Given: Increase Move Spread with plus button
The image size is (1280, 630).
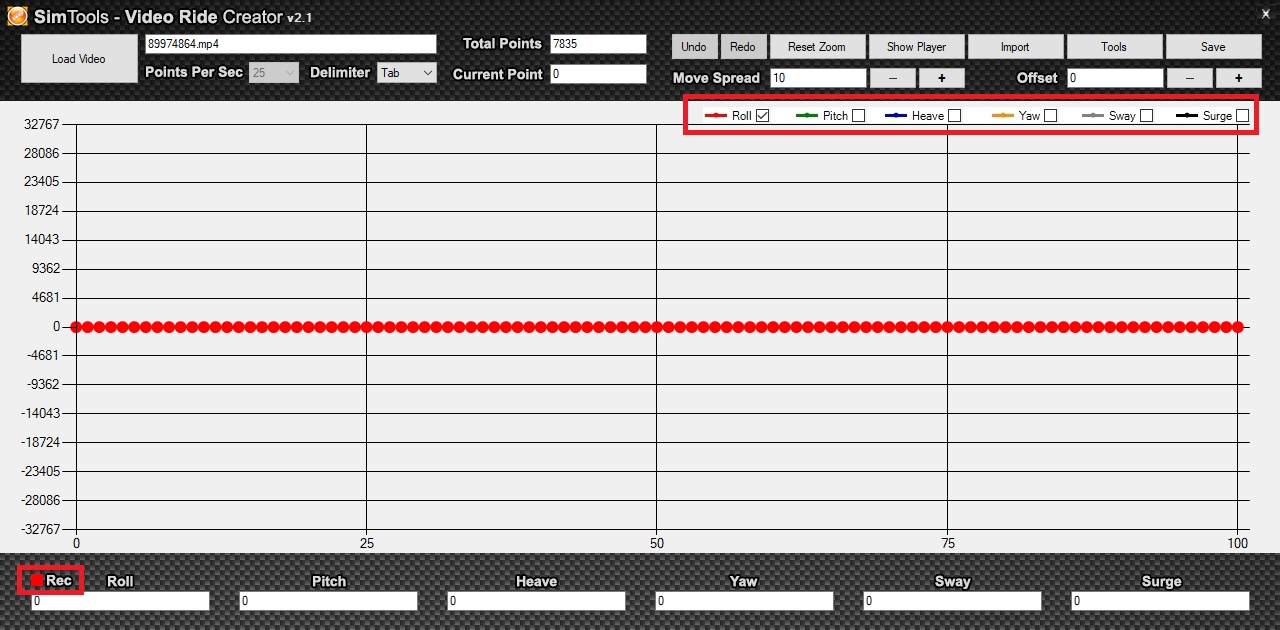Looking at the screenshot, I should click(941, 78).
